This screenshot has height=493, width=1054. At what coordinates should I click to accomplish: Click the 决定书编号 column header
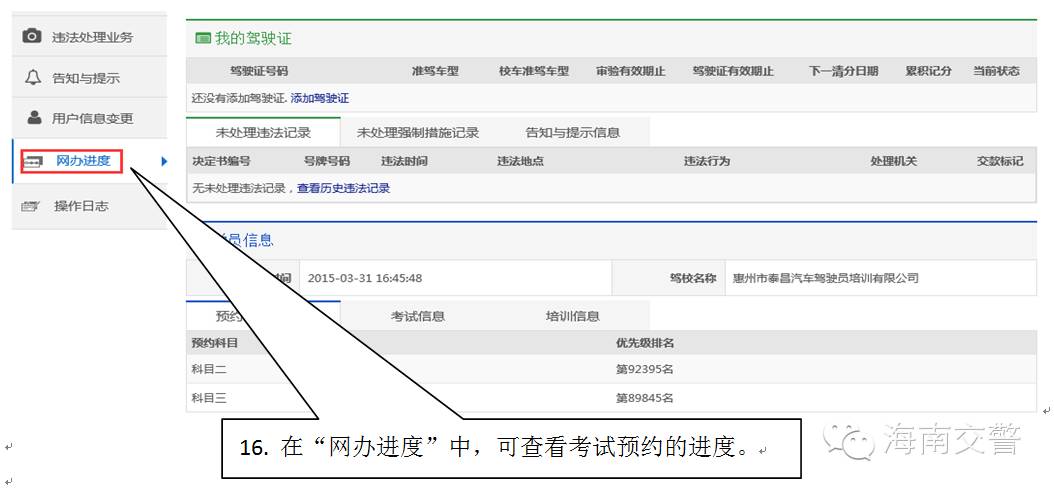221,161
